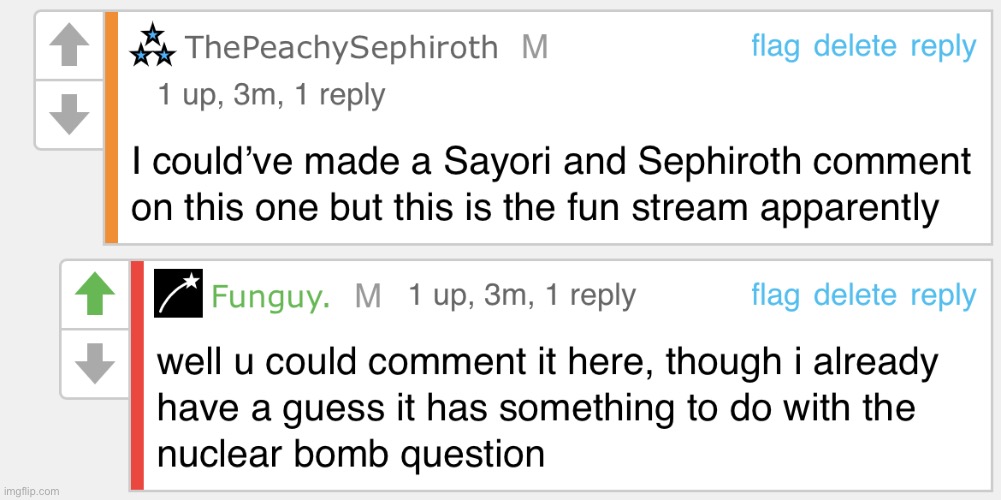Viewport: 1001px width, 500px height.
Task: Open the Funguy. username link
Action: 272,297
